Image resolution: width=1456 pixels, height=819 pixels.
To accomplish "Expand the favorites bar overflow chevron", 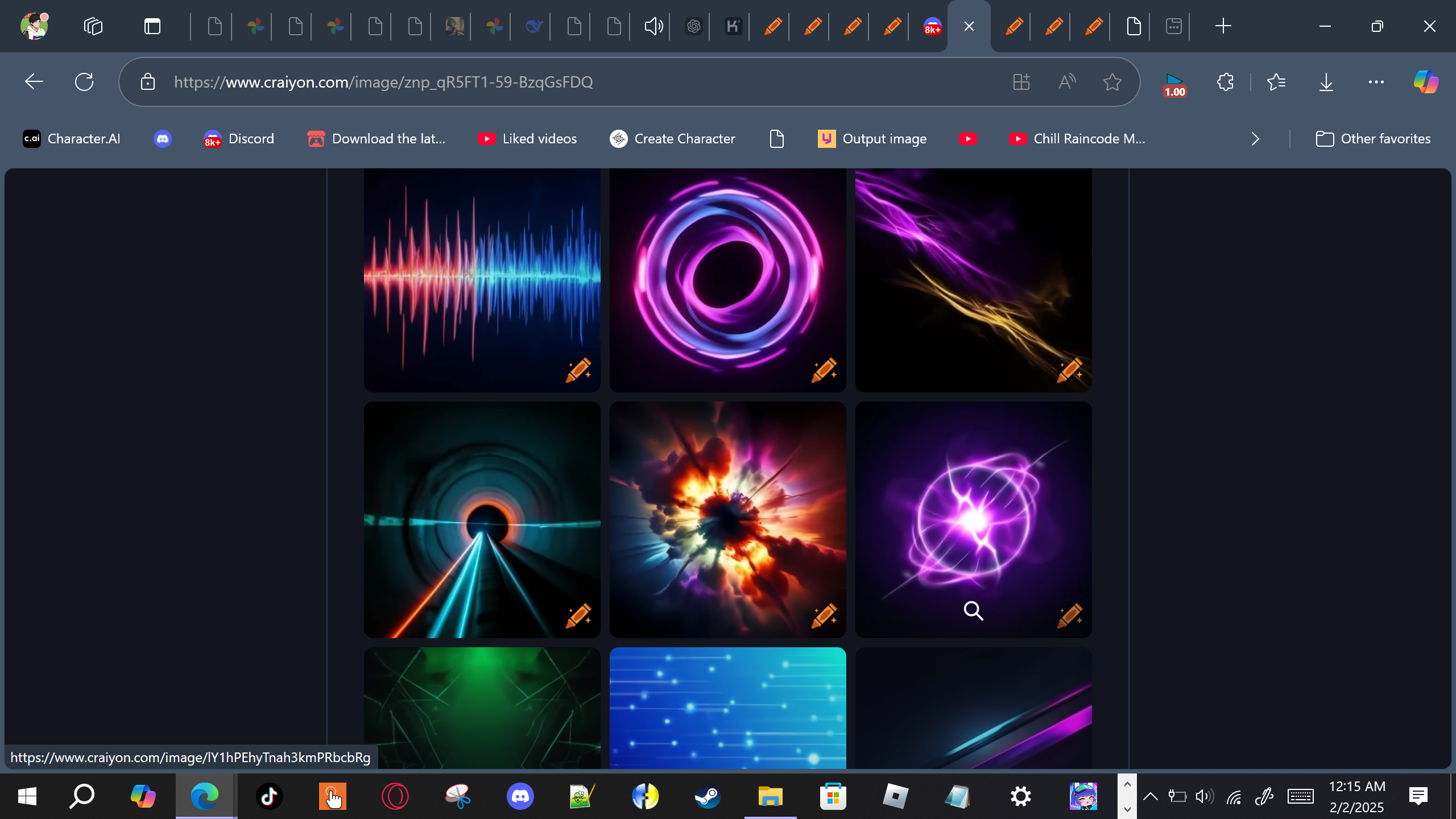I will coord(1255,139).
